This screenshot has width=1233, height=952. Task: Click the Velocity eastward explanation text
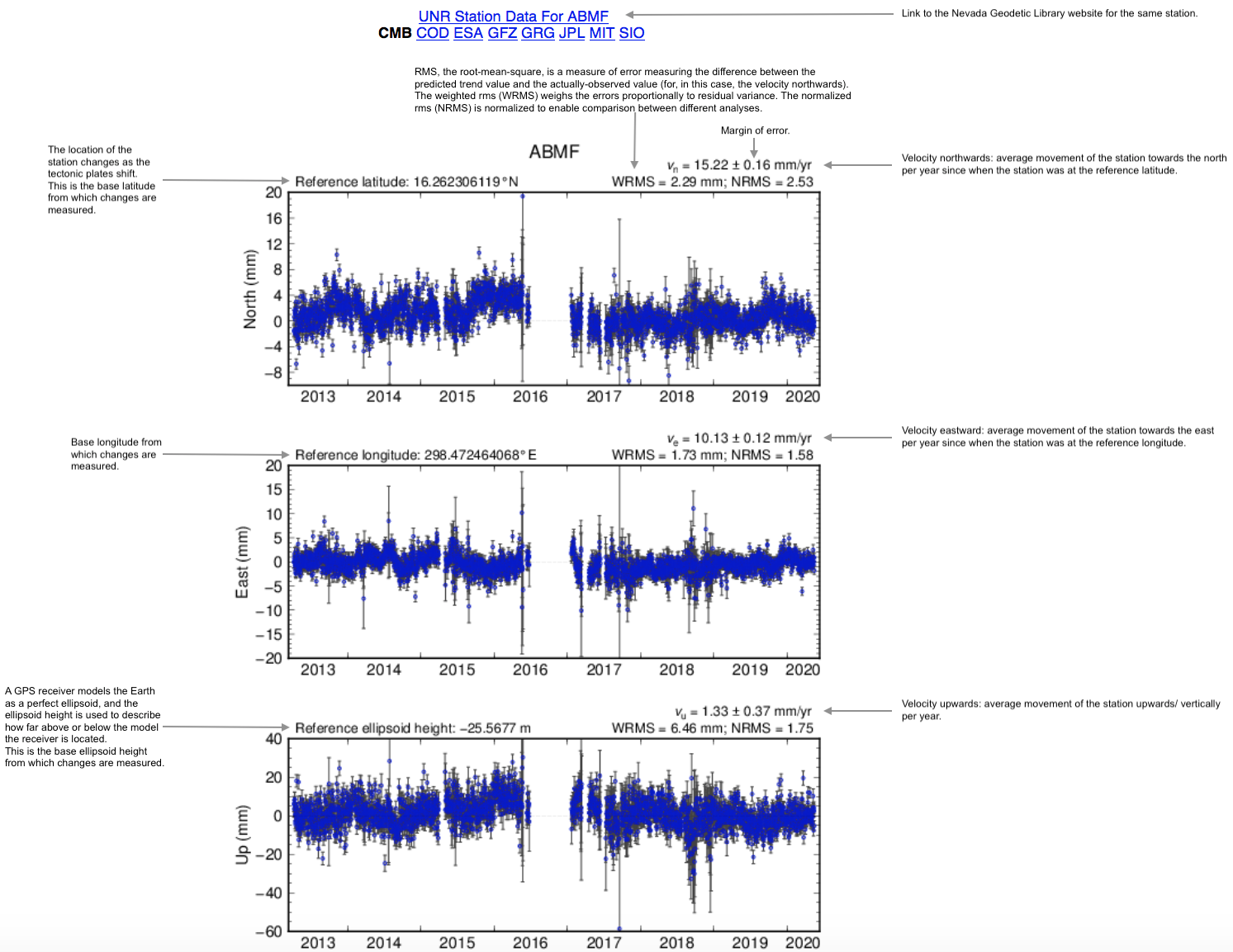1058,437
